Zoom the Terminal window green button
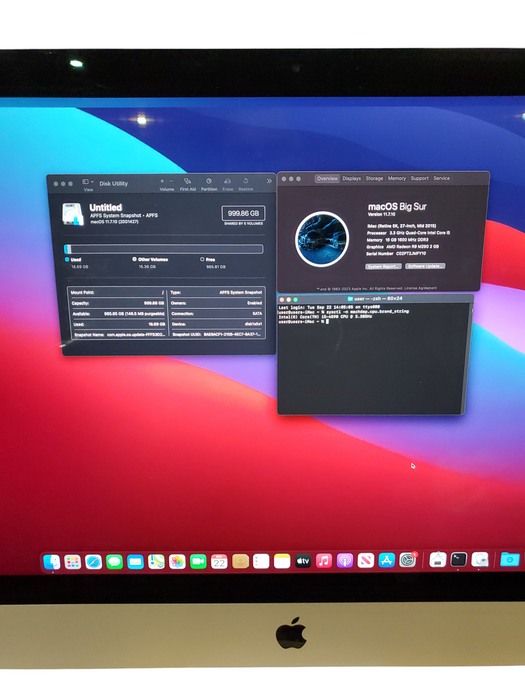 (295, 300)
